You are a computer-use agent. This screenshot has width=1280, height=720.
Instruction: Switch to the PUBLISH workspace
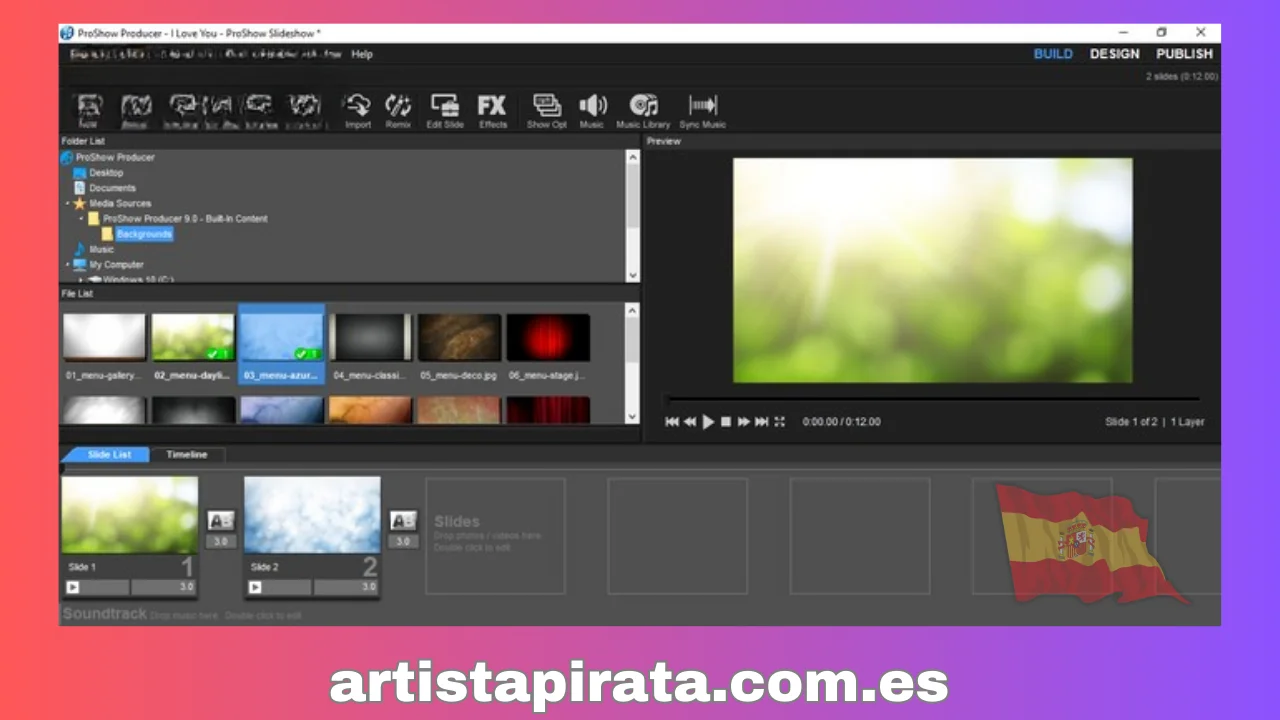click(x=1184, y=54)
